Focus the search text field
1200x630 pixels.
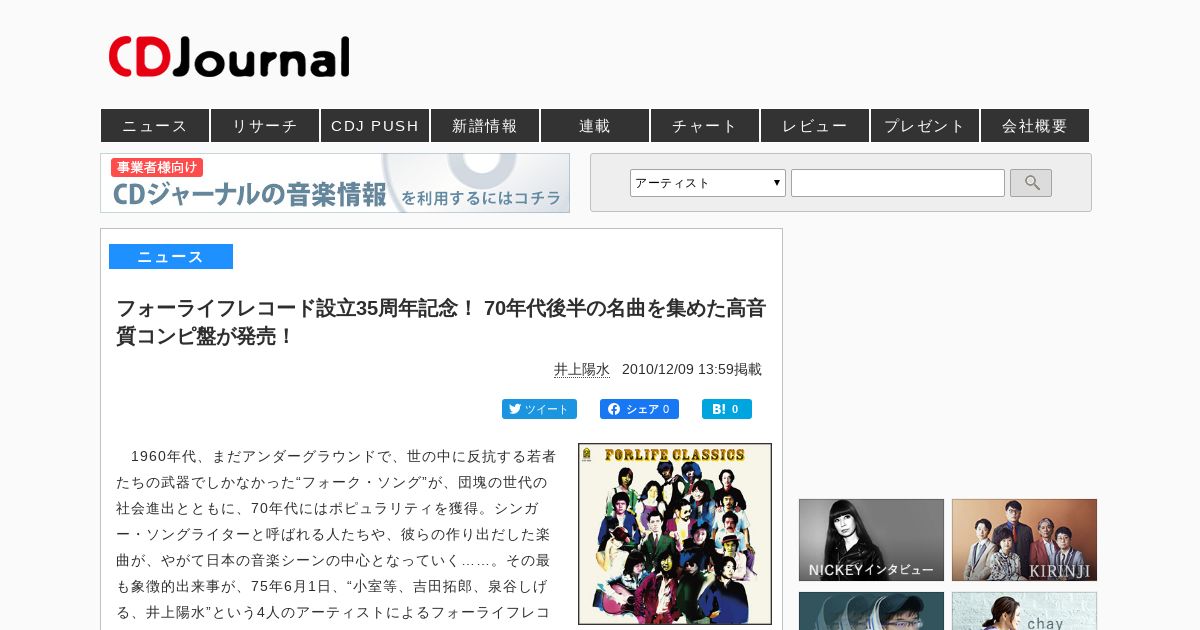coord(898,183)
